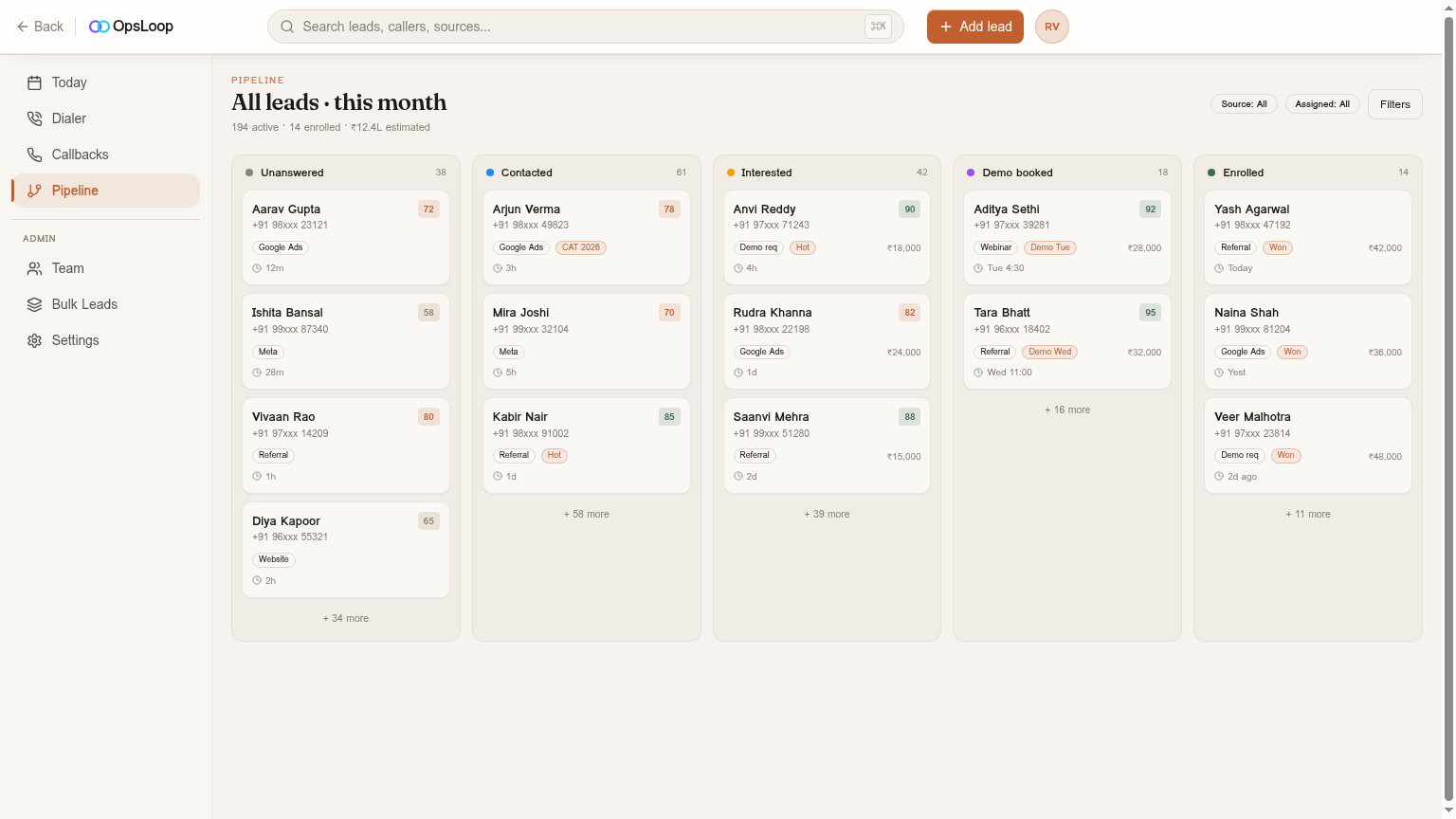Go to Today in sidebar
Image resolution: width=1456 pixels, height=819 pixels.
click(x=105, y=82)
